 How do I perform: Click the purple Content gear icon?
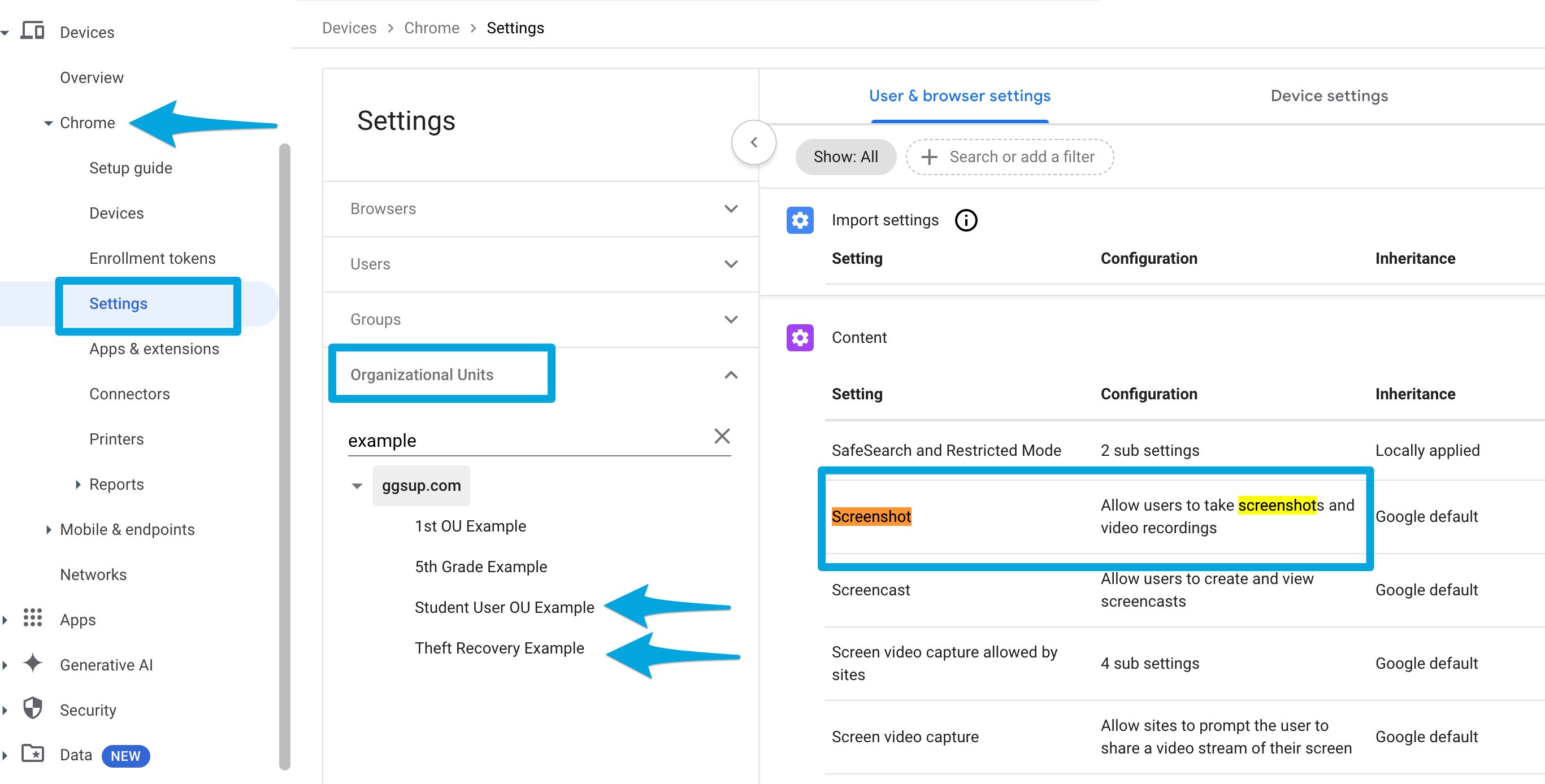800,338
